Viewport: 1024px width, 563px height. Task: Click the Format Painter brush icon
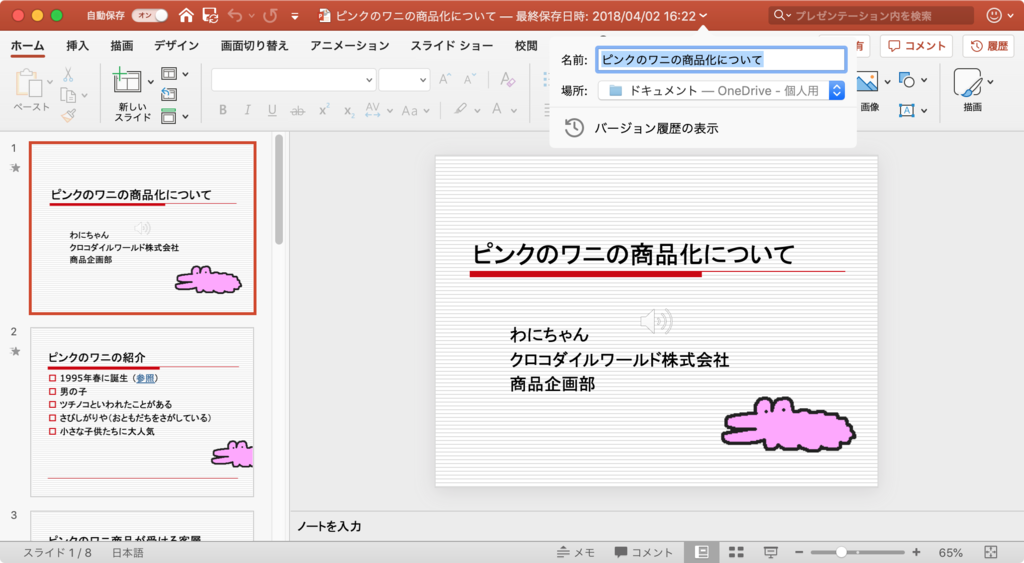[69, 116]
